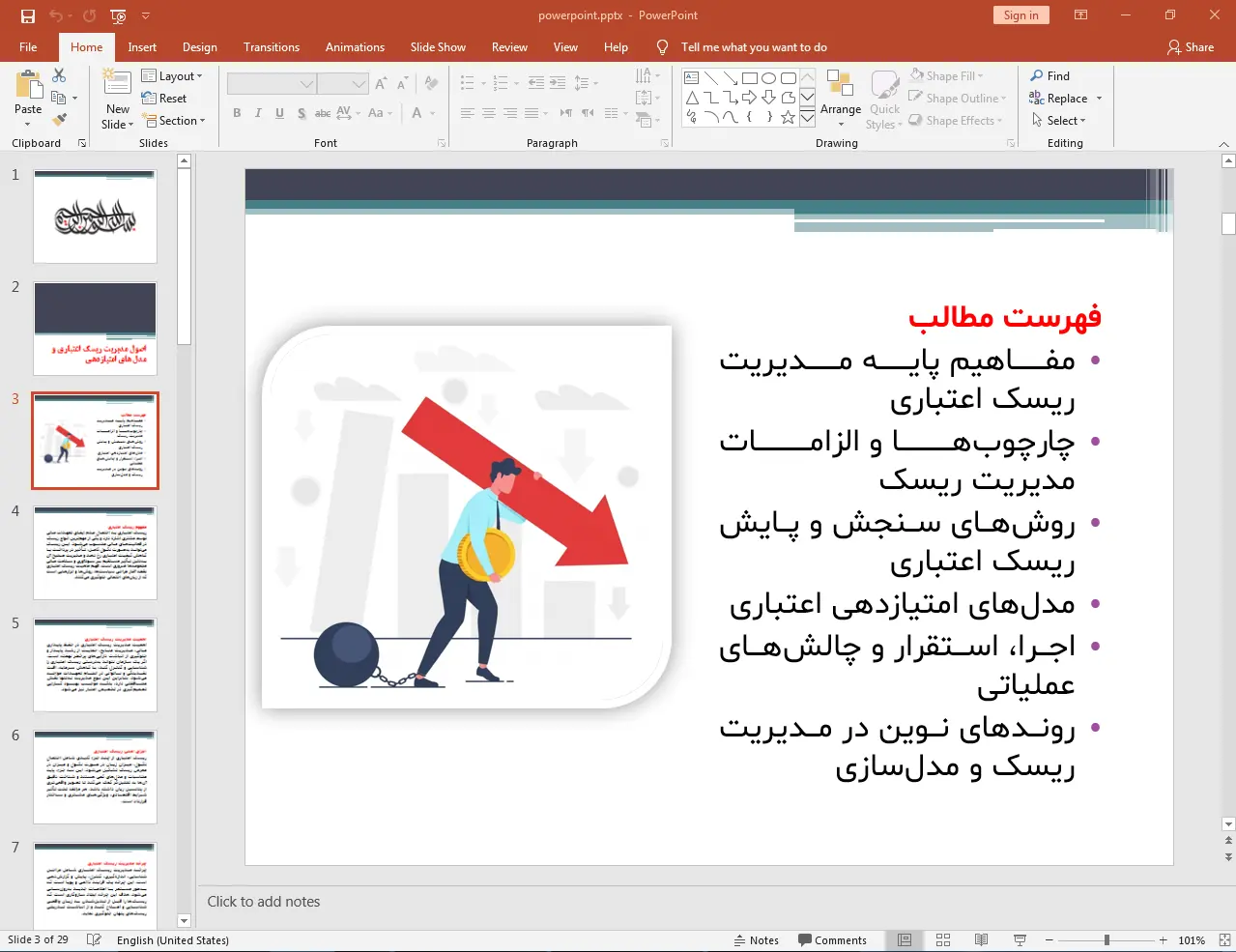Select the Right Arrow block shape
This screenshot has height=952, width=1236.
[750, 98]
